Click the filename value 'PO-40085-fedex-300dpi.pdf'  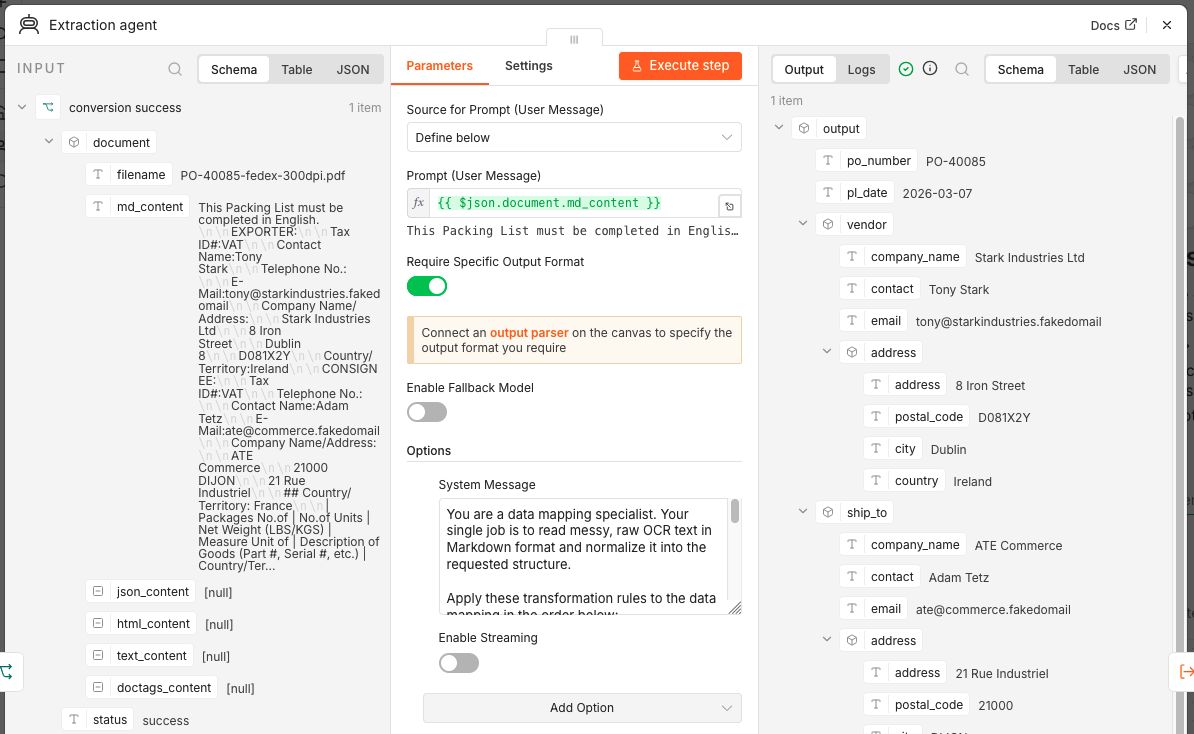263,175
